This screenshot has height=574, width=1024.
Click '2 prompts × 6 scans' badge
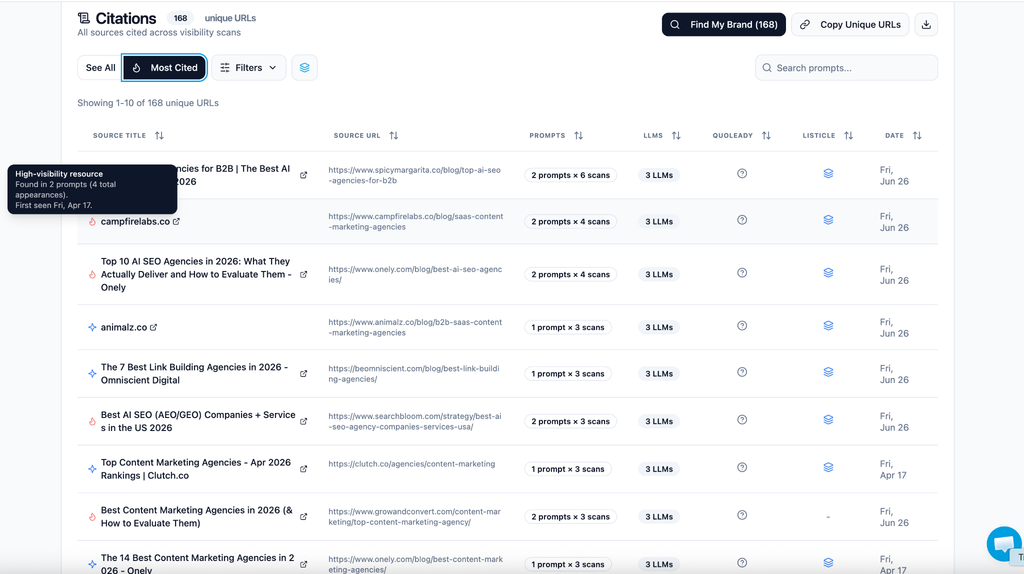click(x=570, y=175)
